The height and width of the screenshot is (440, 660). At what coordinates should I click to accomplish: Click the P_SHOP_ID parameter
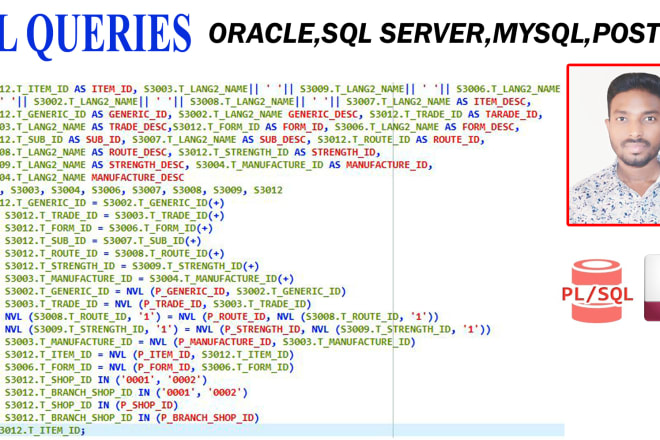point(146,405)
